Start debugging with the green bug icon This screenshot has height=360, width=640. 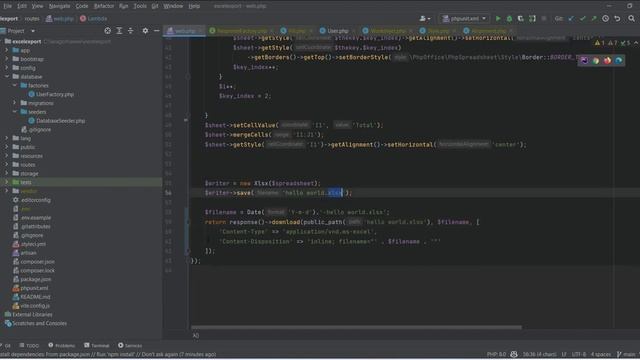click(509, 18)
